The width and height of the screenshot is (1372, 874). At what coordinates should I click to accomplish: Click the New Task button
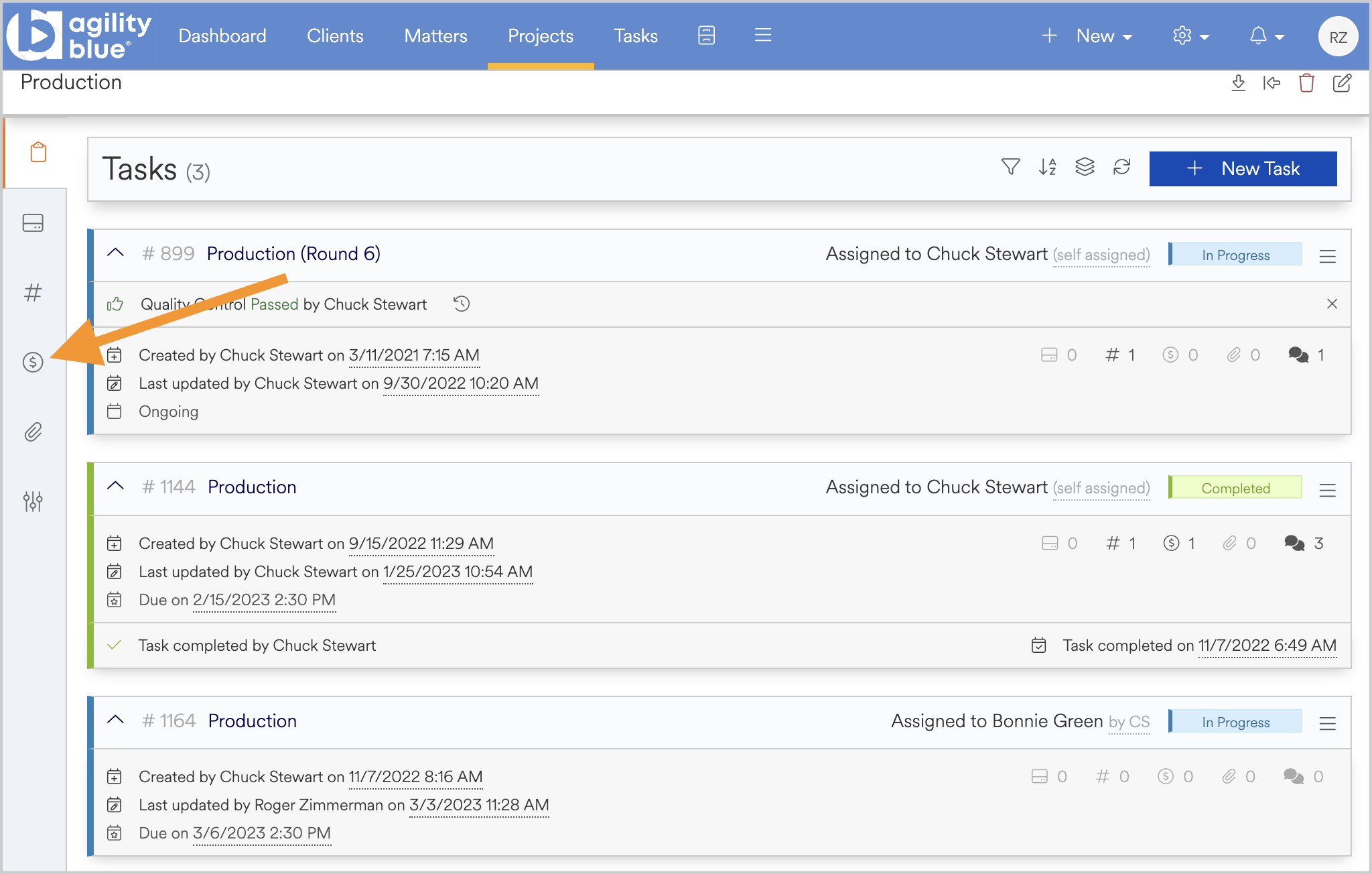[x=1243, y=169]
